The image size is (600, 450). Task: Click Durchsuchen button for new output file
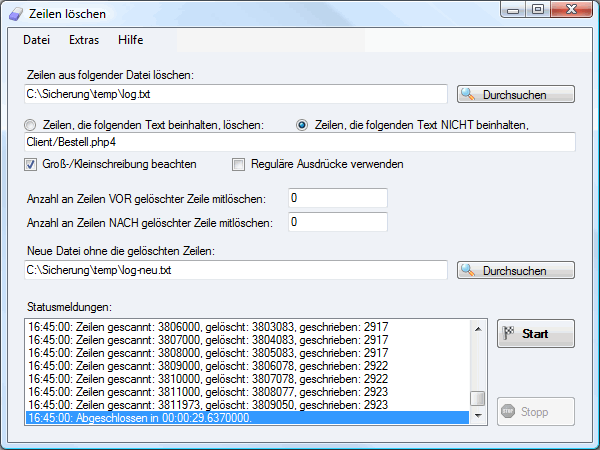click(516, 270)
